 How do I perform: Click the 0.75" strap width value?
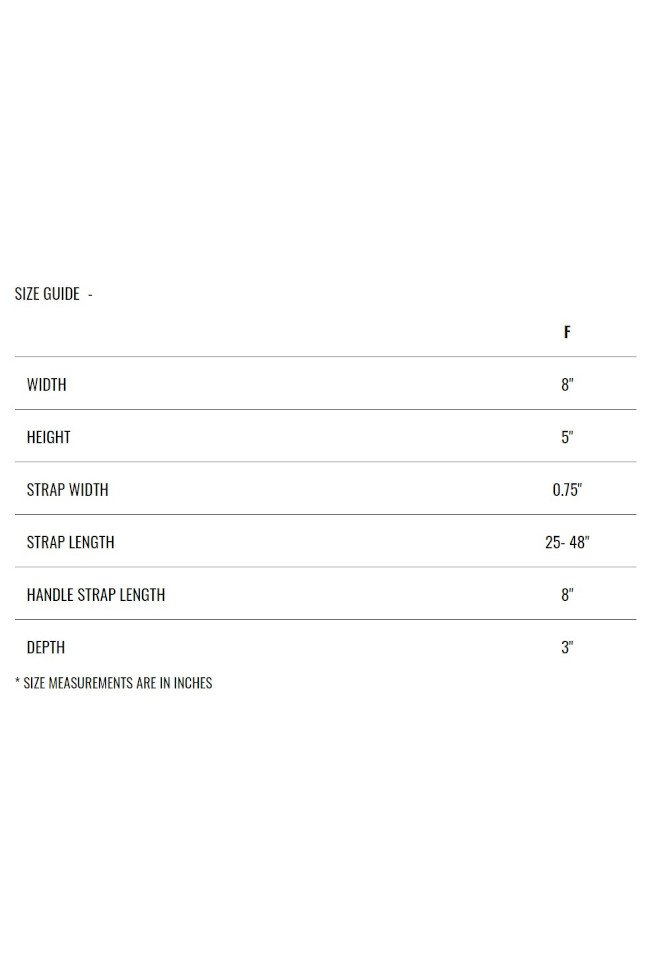[x=567, y=489]
